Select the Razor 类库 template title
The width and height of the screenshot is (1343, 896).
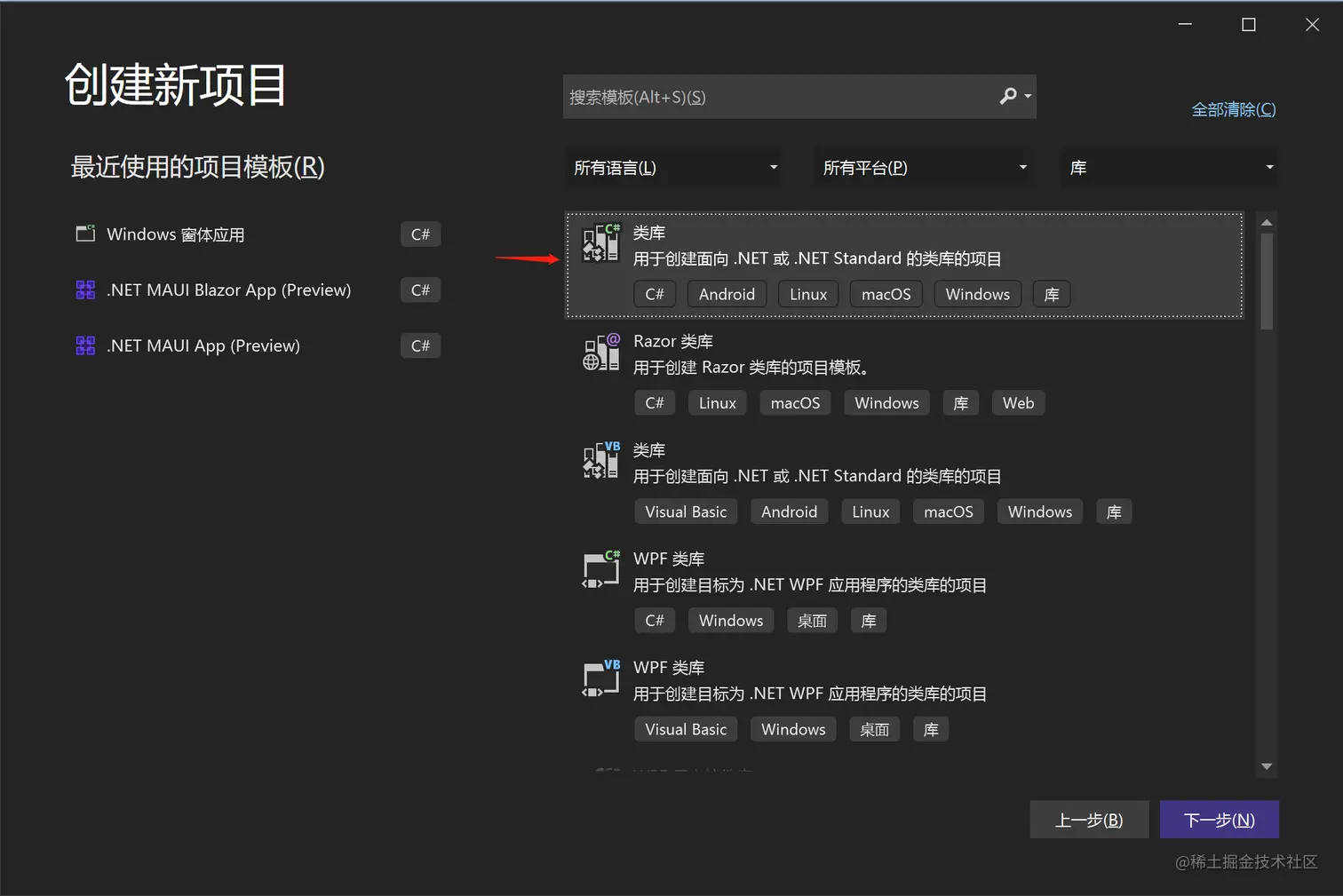673,341
